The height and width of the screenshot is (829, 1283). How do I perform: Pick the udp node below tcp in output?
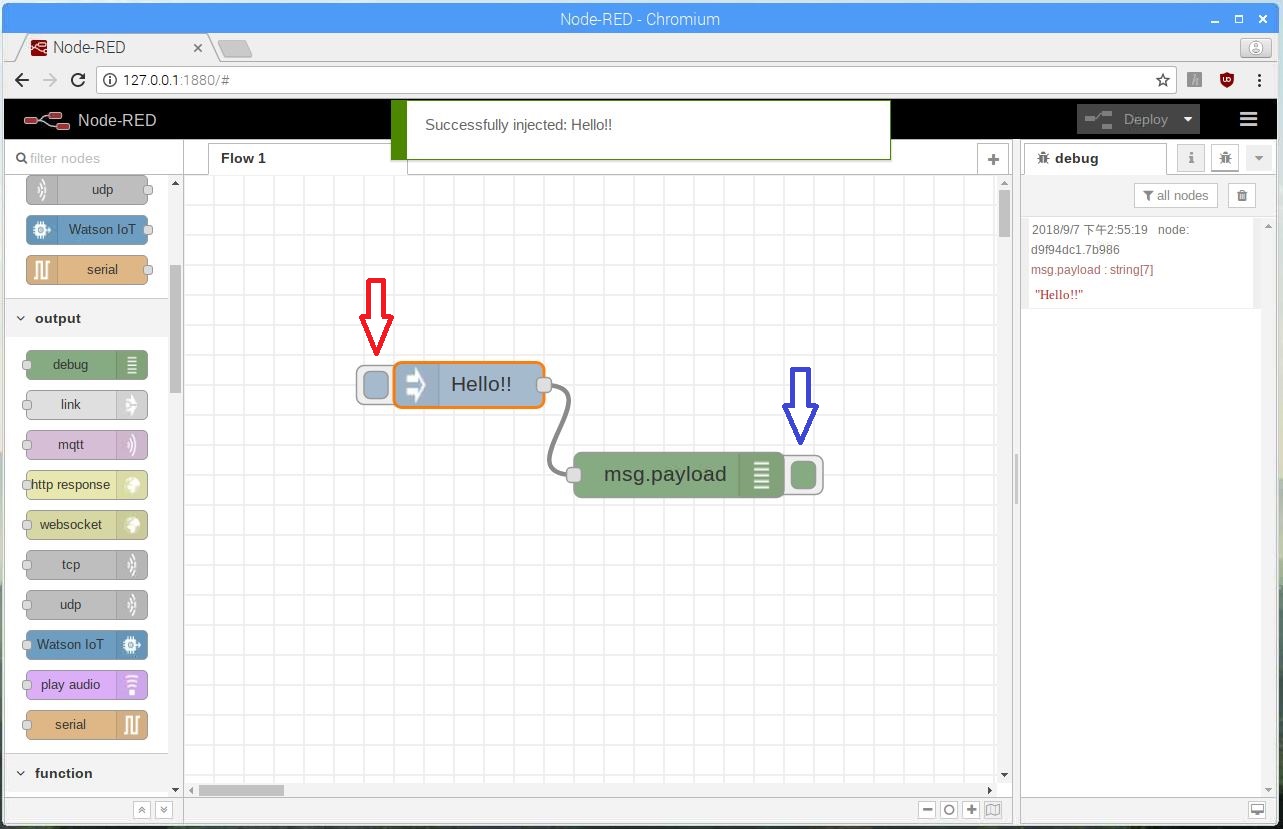point(87,605)
